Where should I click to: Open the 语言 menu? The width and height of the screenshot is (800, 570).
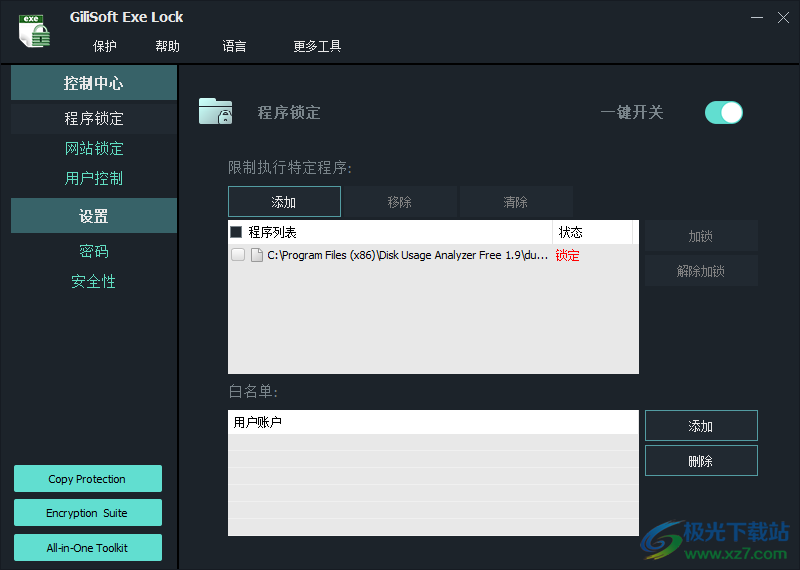tap(234, 46)
